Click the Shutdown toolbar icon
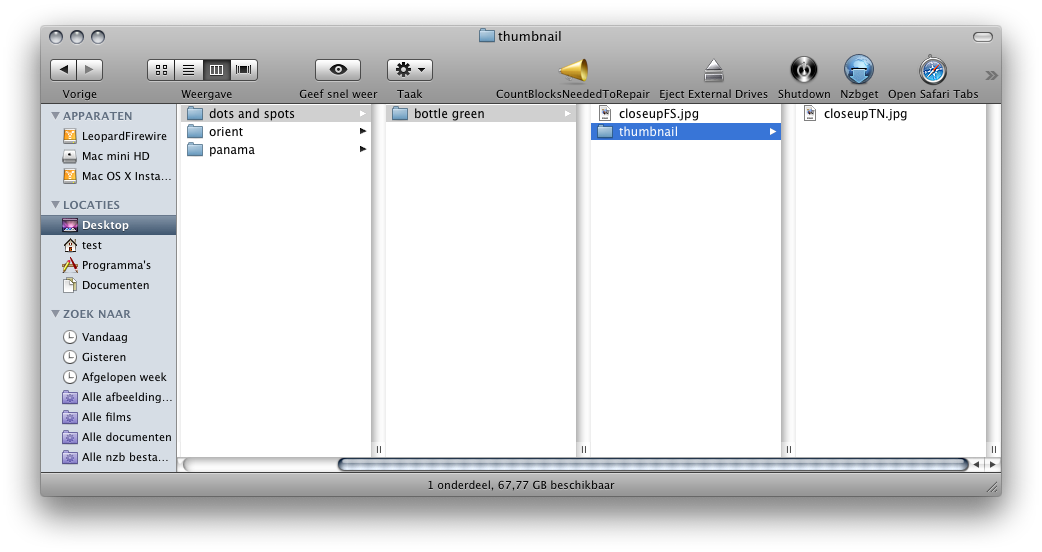 [x=803, y=70]
